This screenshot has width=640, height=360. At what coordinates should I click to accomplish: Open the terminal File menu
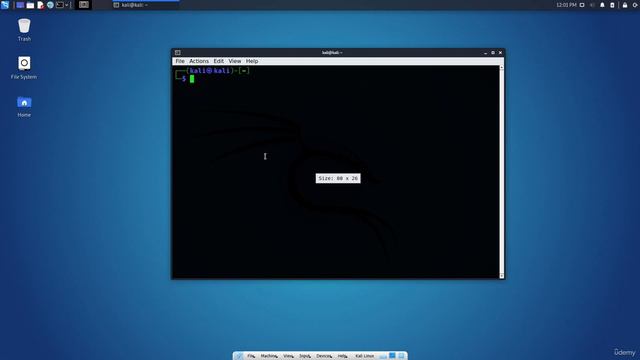pos(180,61)
